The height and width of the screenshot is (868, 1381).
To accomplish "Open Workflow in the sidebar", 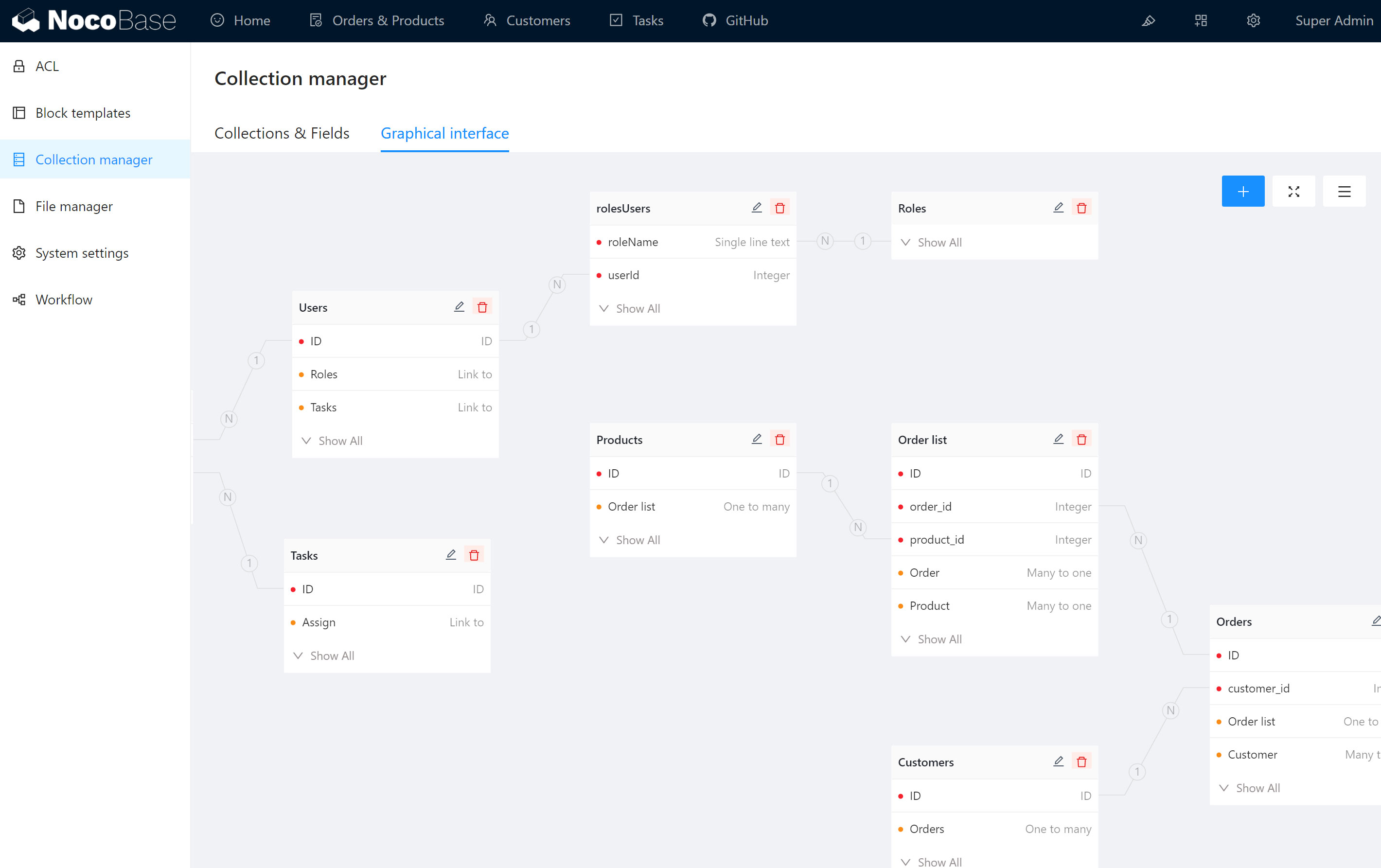I will 64,300.
